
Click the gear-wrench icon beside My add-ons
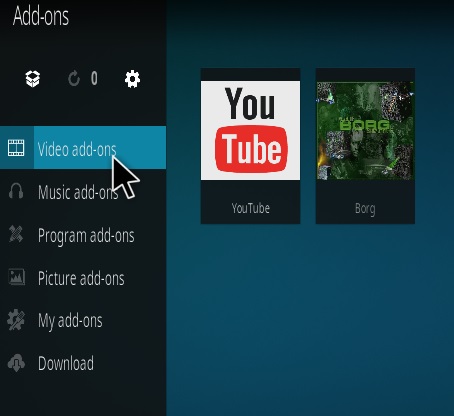tap(16, 320)
